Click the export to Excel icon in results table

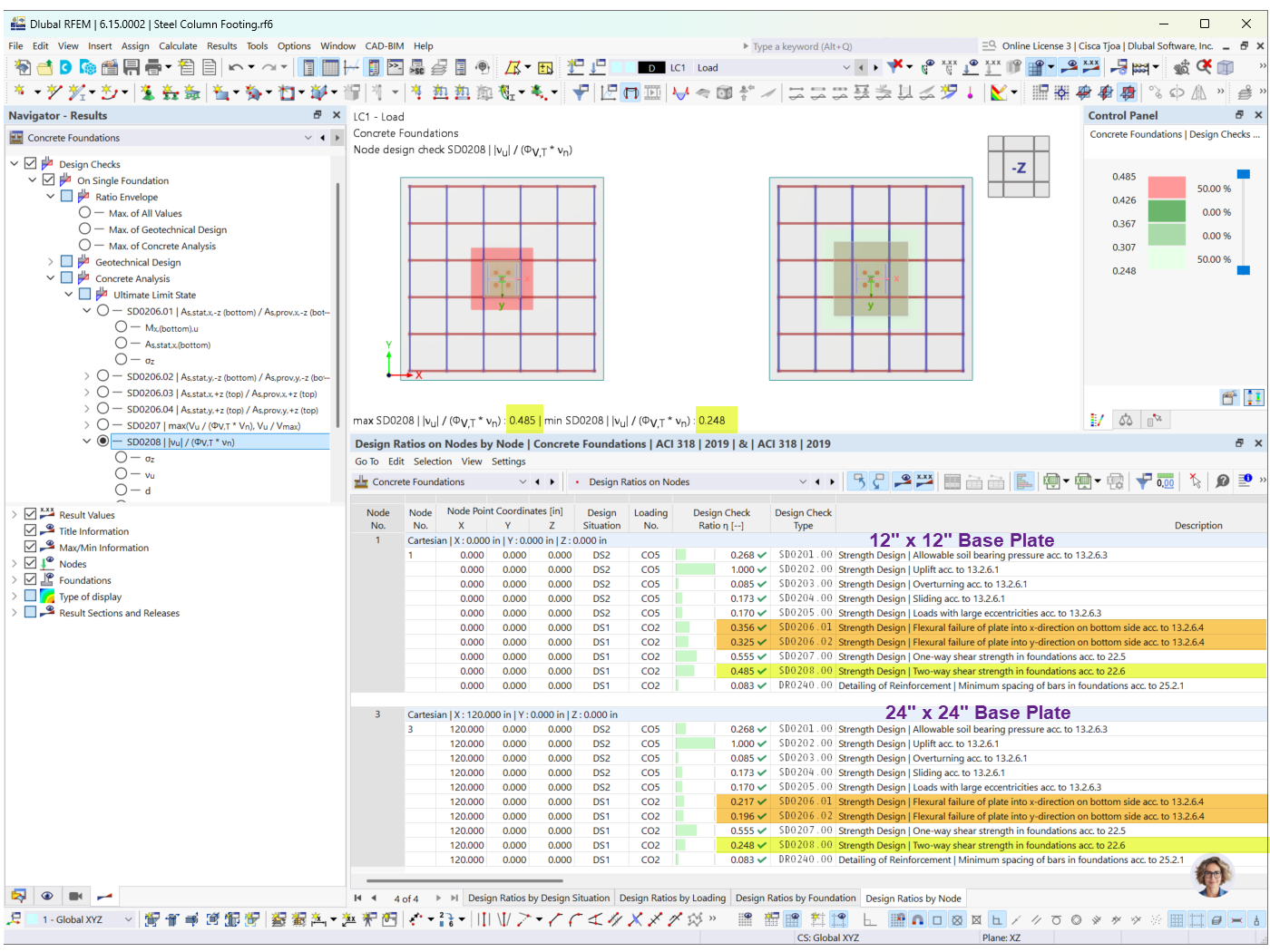click(1052, 481)
